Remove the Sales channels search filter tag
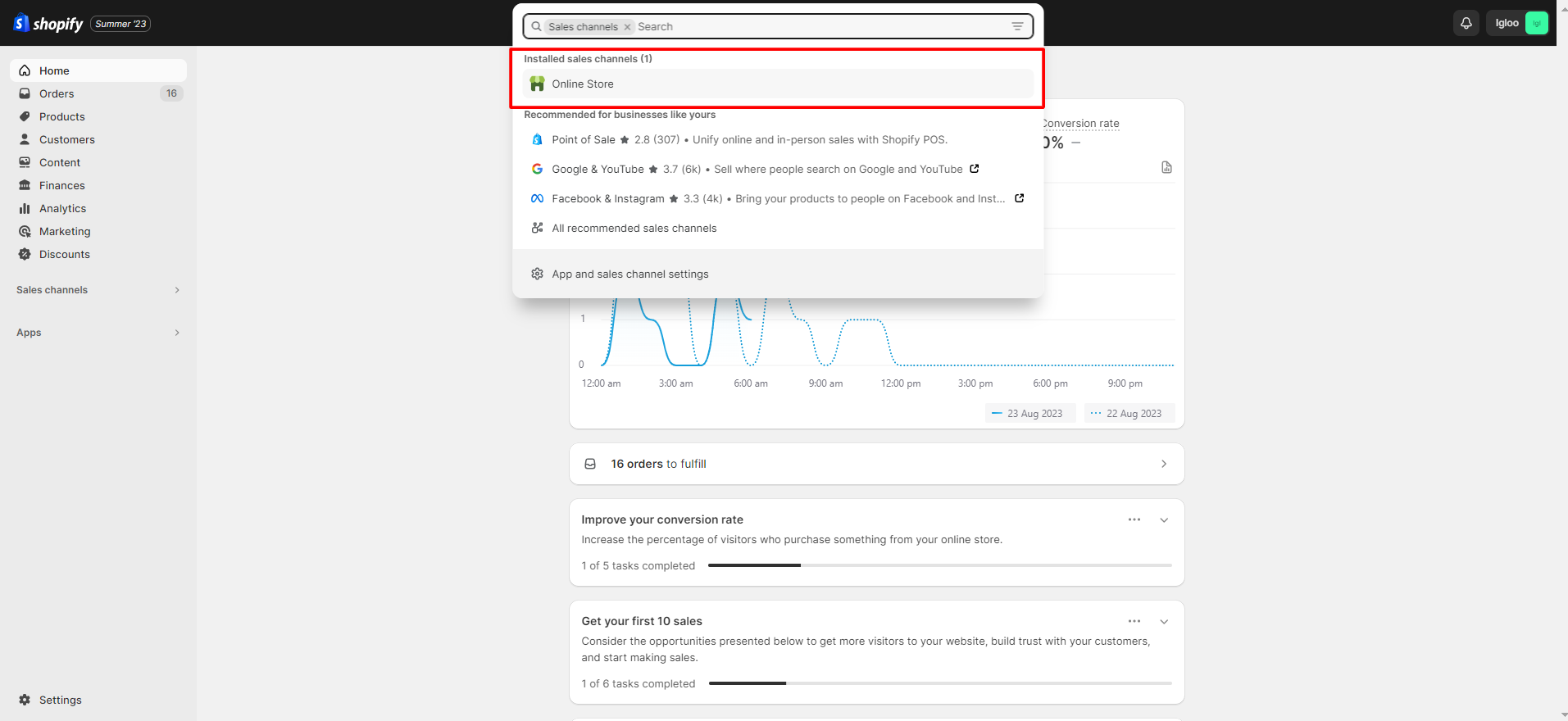 pos(627,27)
